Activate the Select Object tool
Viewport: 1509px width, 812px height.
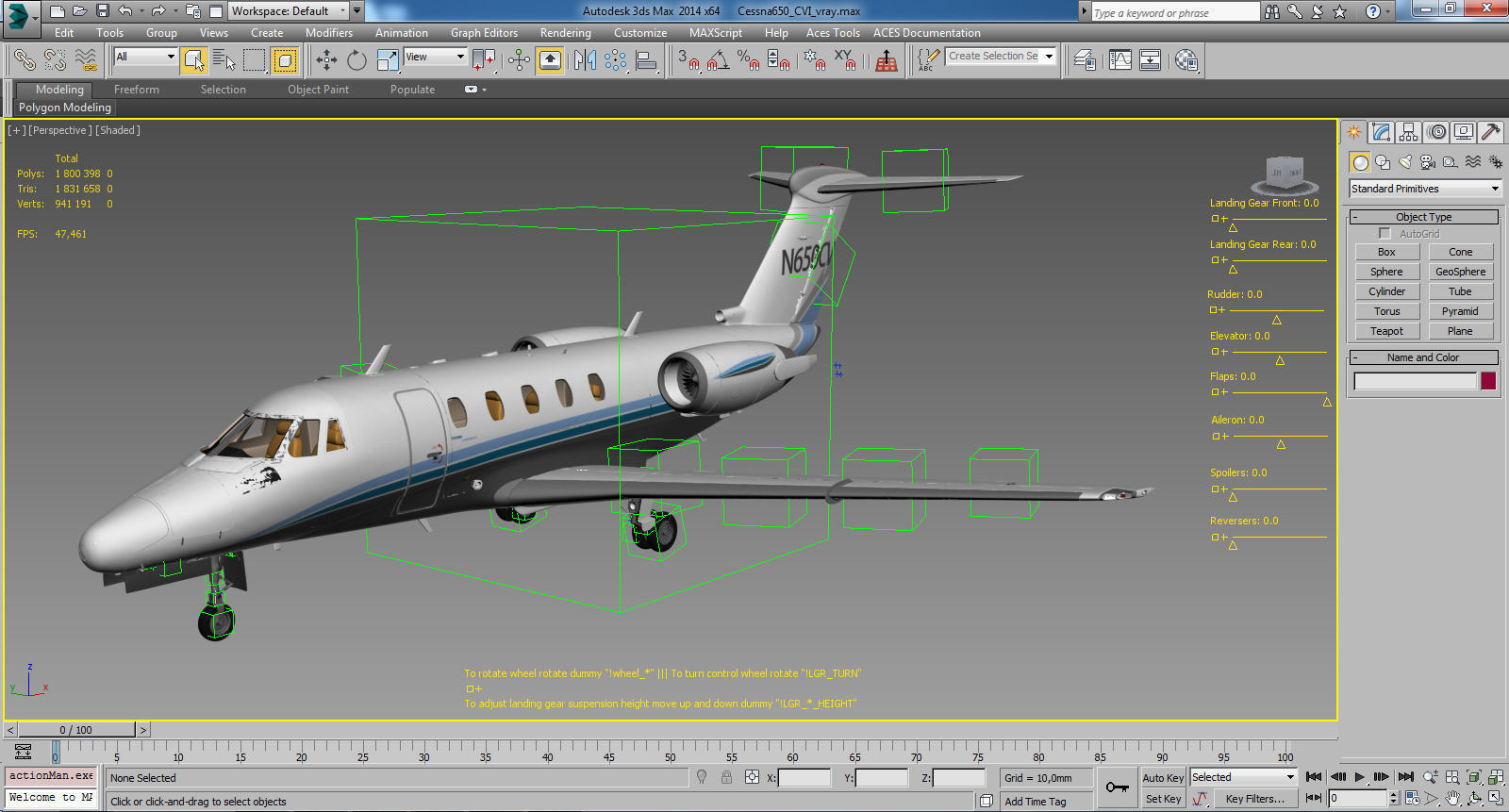tap(194, 60)
